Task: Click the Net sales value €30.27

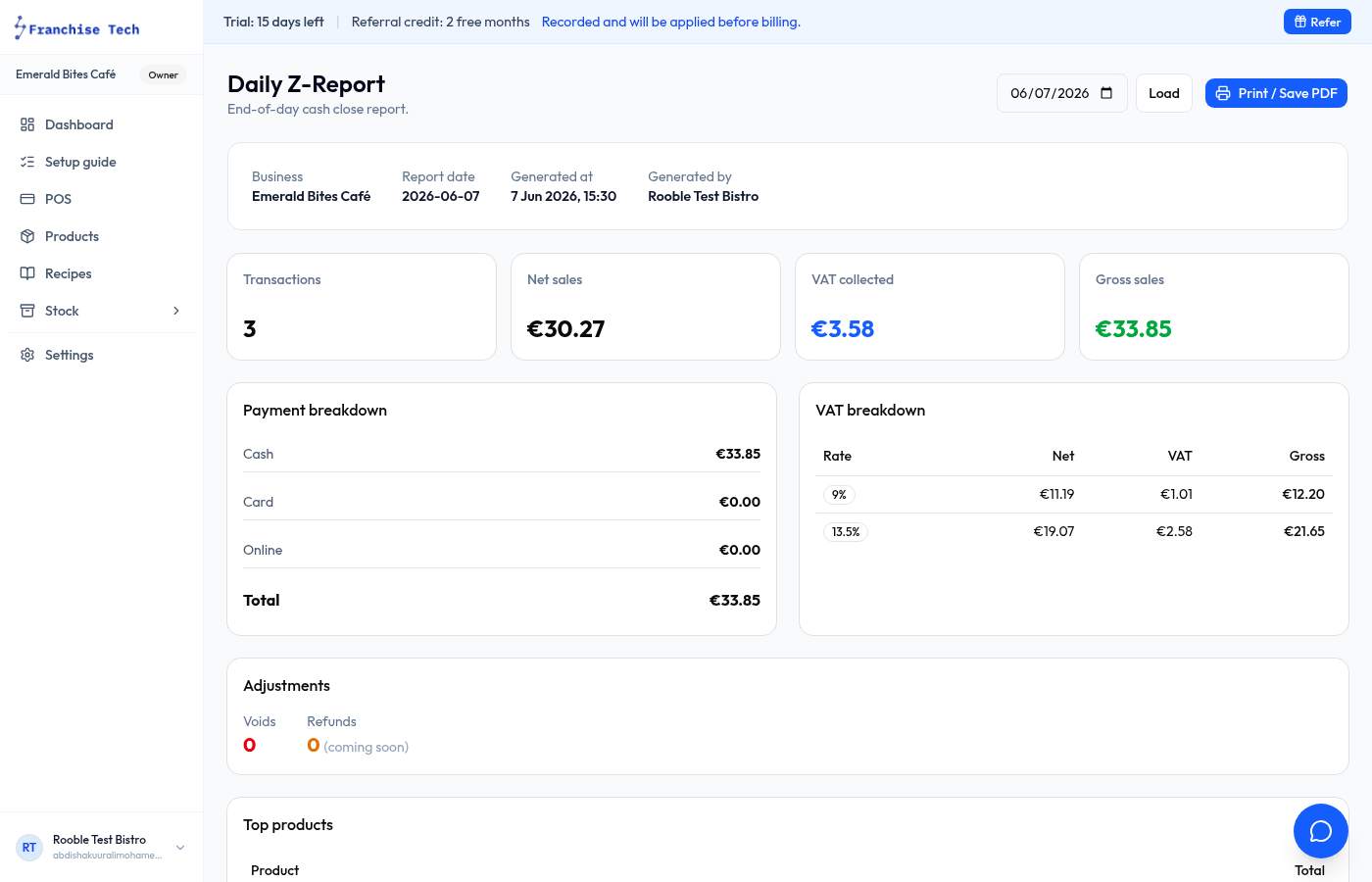Action: [566, 329]
